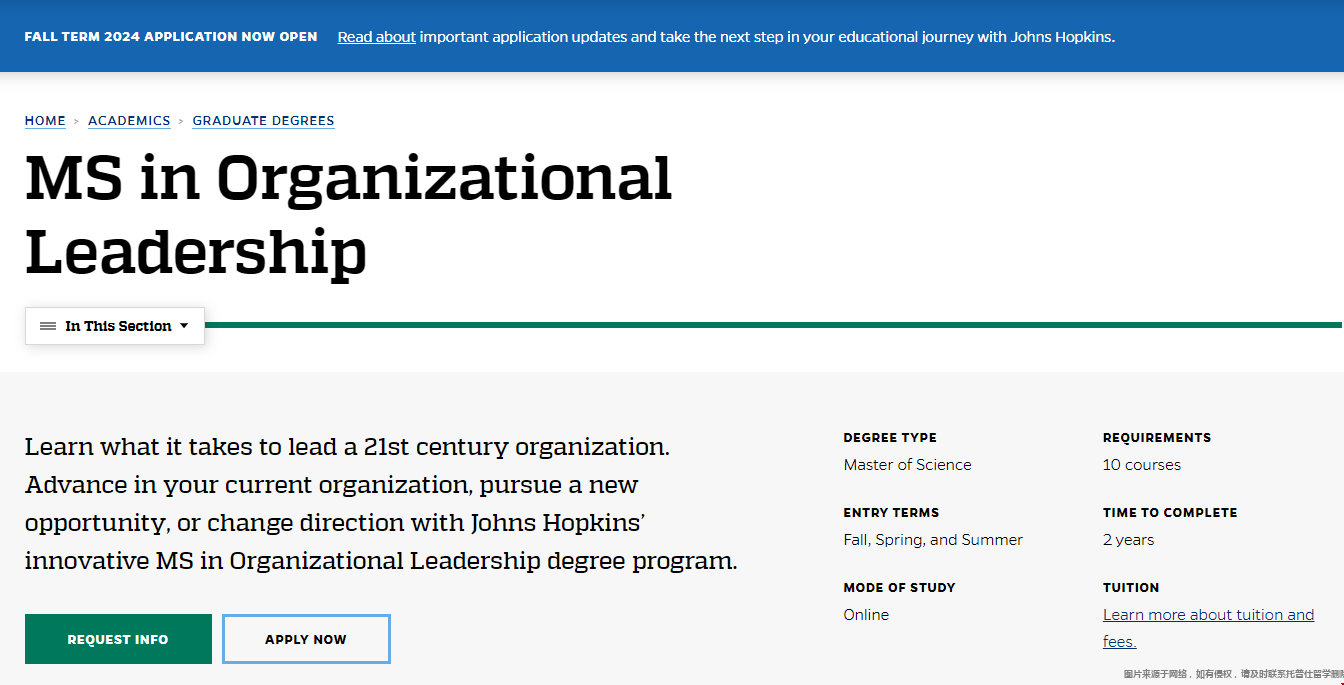
Task: Click the hamburger icon beside In This Section
Action: coord(48,326)
